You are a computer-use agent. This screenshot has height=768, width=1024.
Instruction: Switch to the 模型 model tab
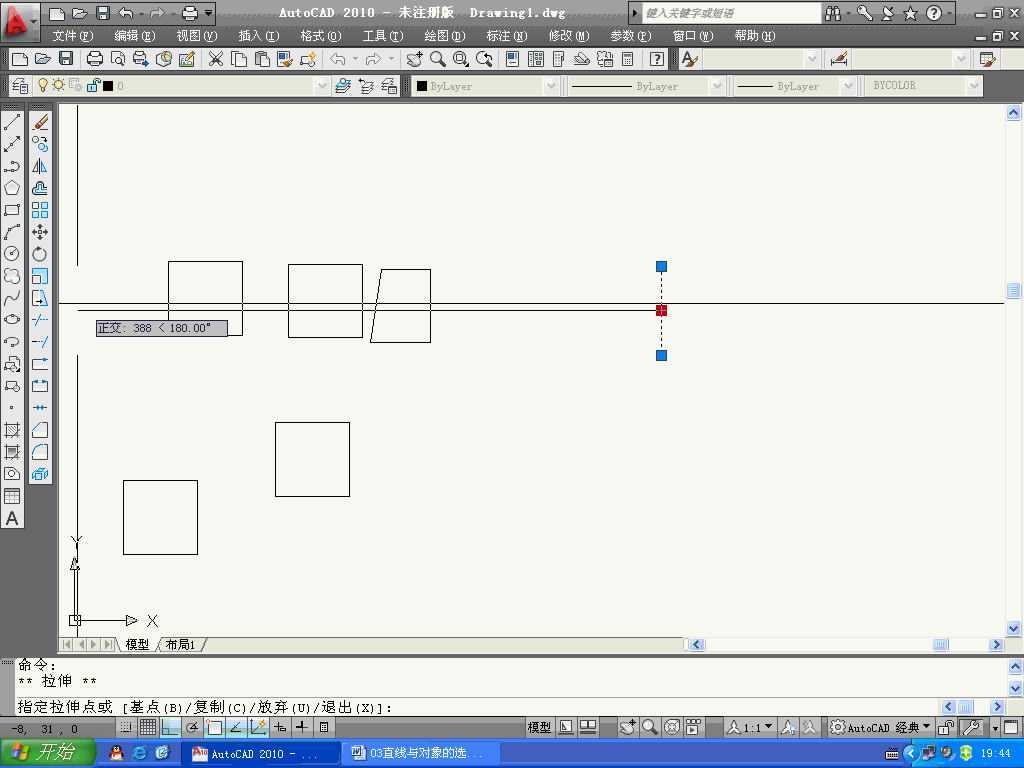tap(137, 645)
